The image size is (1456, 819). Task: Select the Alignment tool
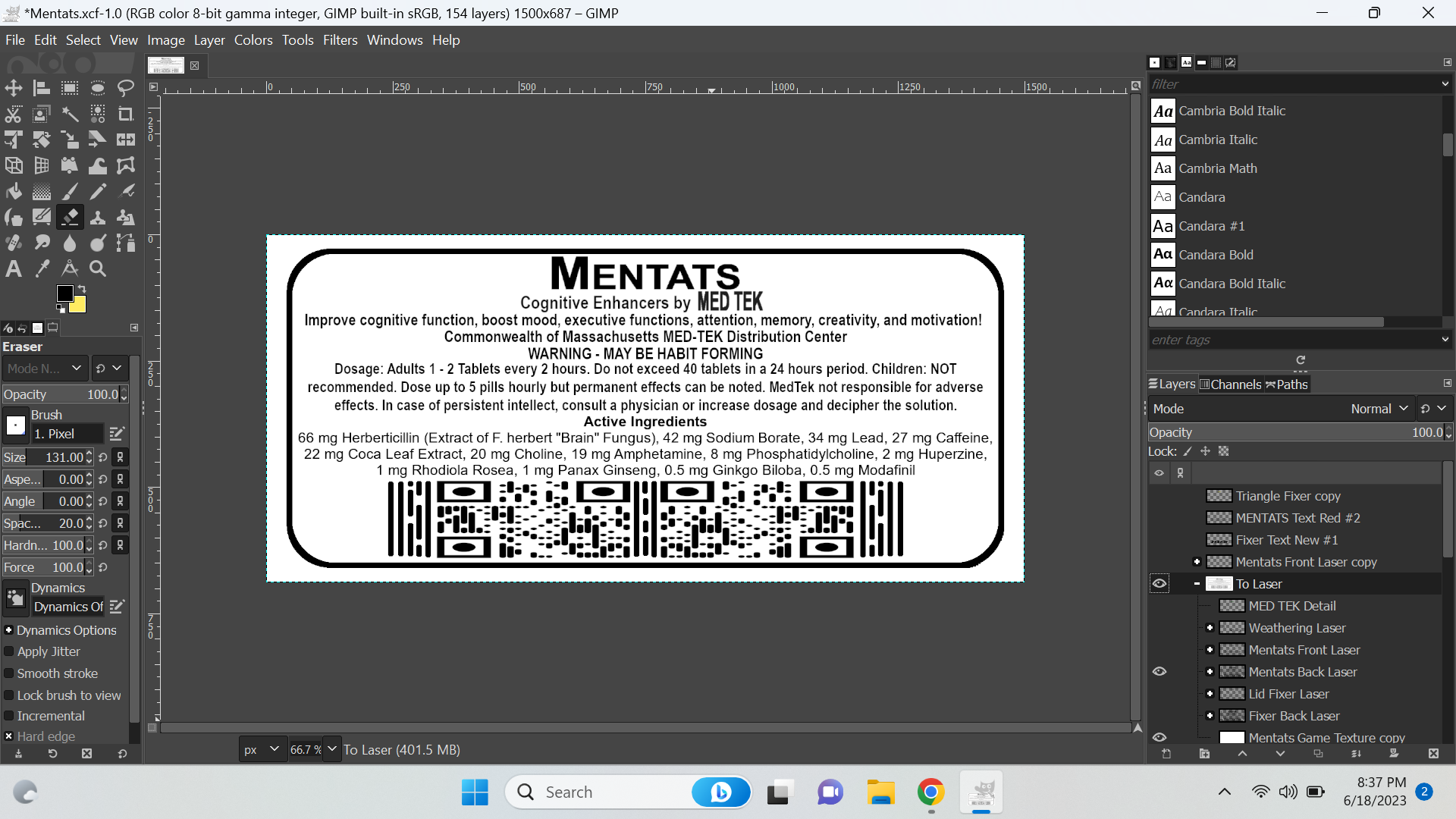click(x=42, y=88)
